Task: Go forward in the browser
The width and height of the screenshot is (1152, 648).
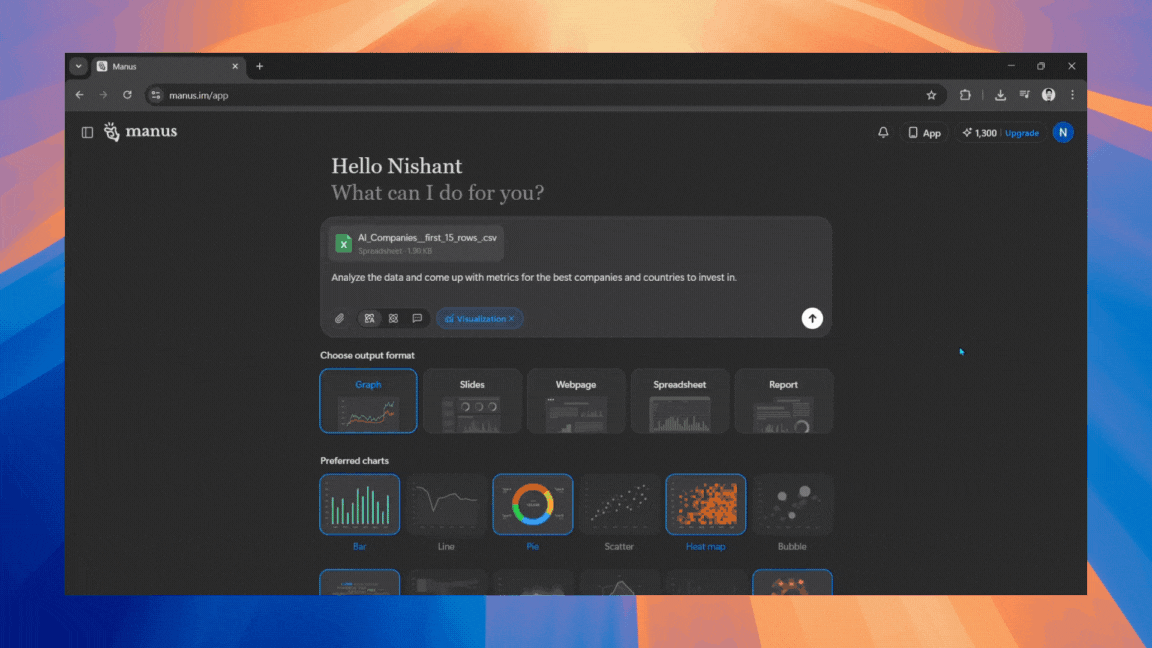Action: click(x=104, y=95)
